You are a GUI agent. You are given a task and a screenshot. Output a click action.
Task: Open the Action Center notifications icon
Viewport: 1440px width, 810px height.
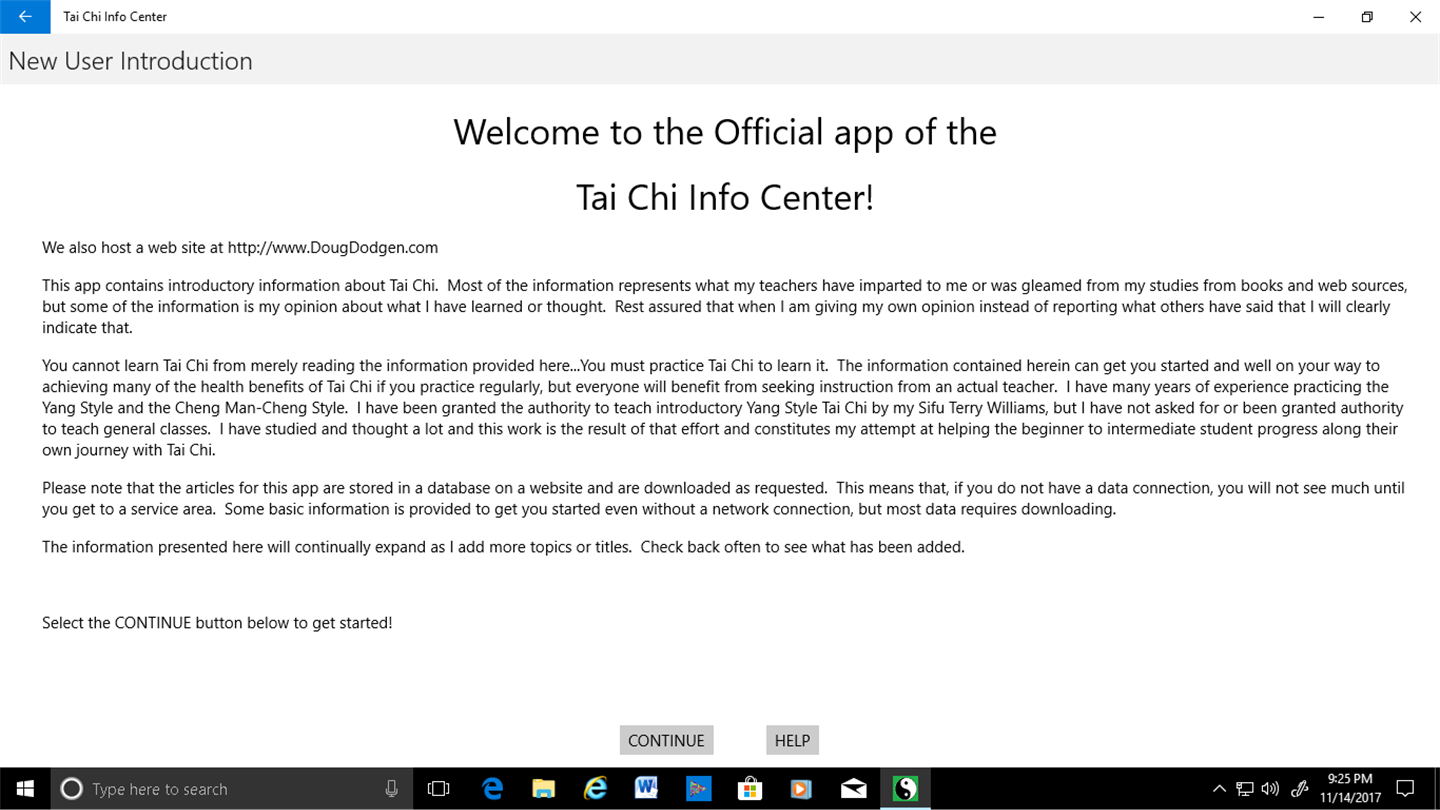click(1405, 789)
